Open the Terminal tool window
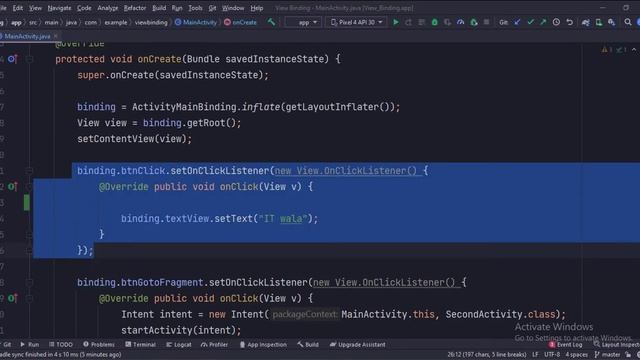Viewport: 640px width, 360px height. click(140, 344)
